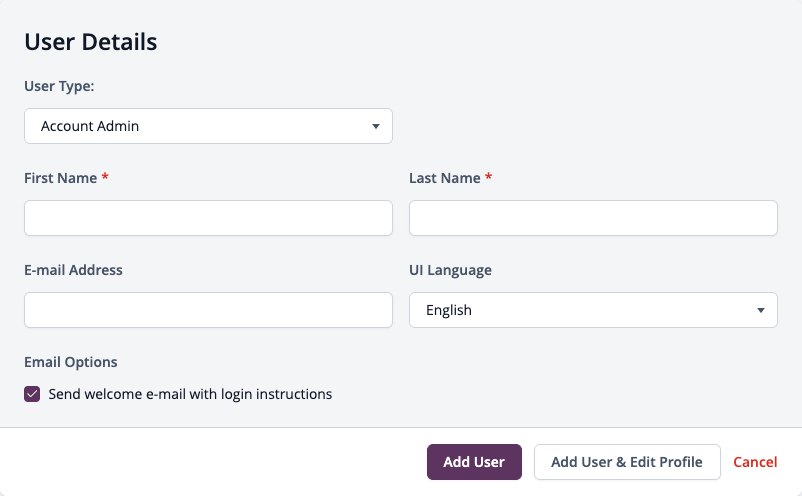Click the caret arrow in User Type field
802x496 pixels.
[376, 126]
